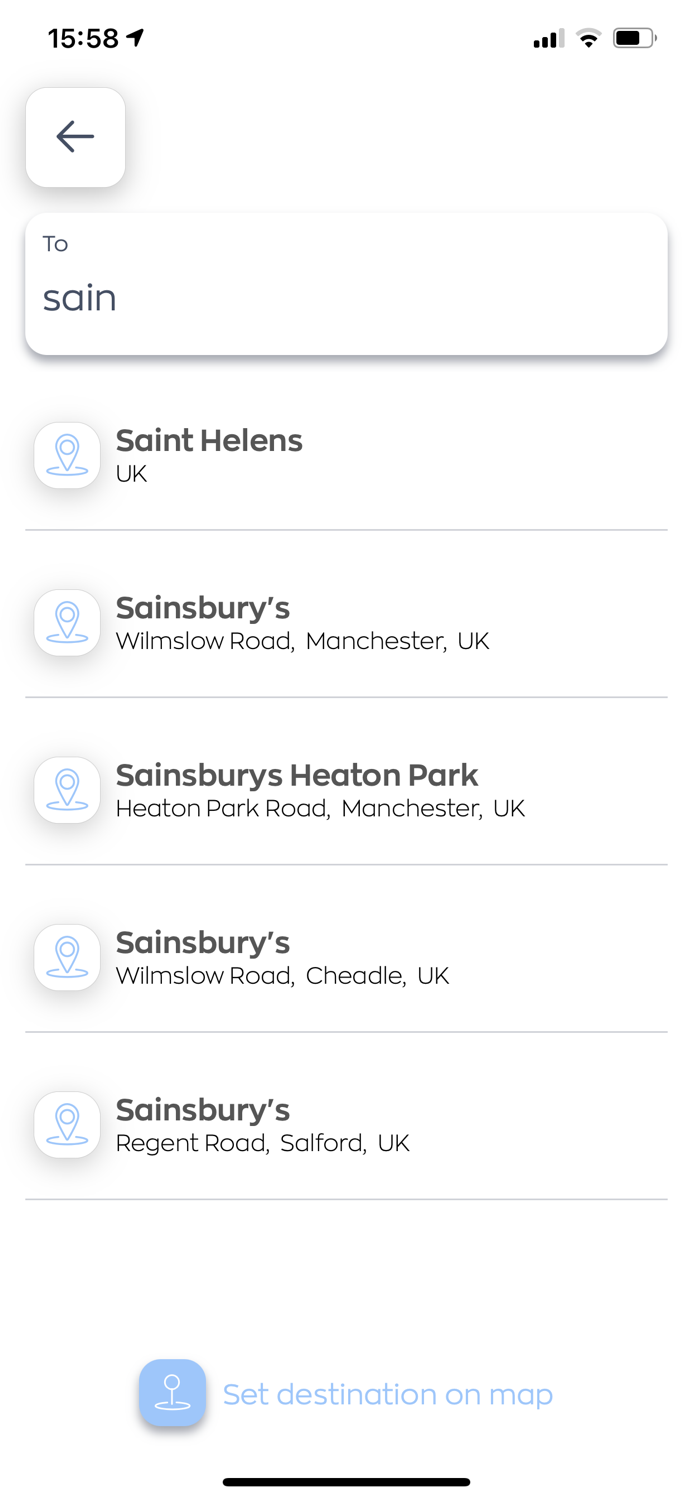
Task: Click the pin icon beside Sainsburys Heaton Park
Action: tap(66, 789)
